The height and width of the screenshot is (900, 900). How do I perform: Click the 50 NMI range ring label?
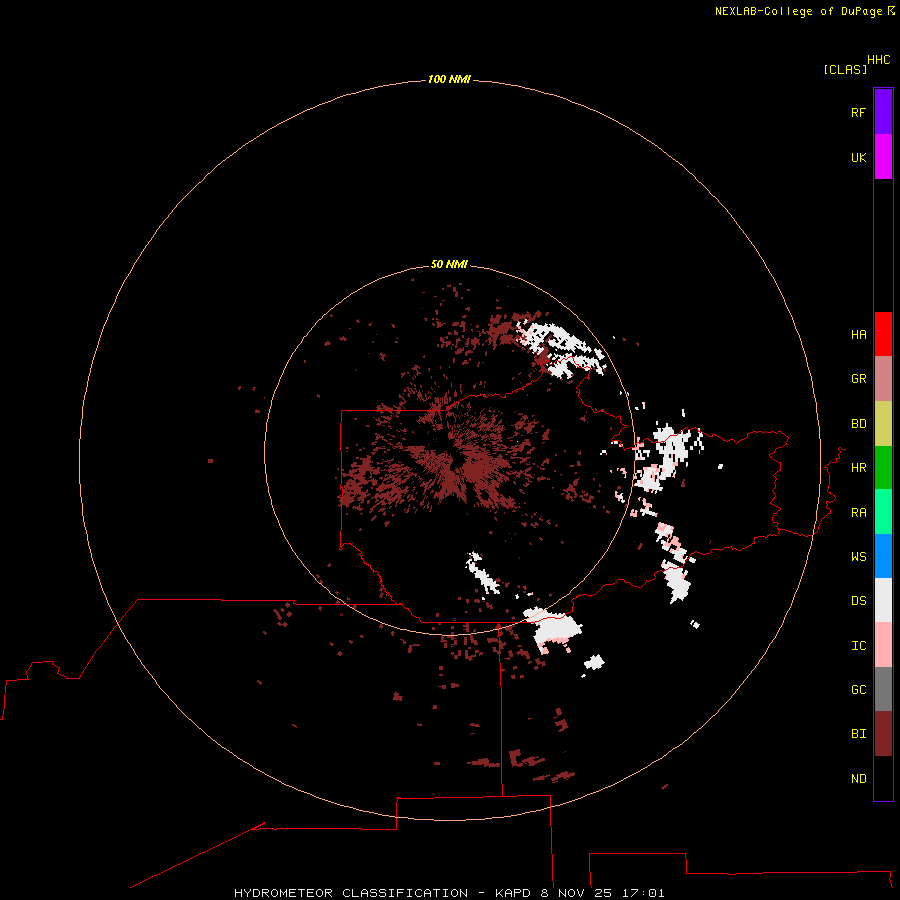click(x=449, y=264)
